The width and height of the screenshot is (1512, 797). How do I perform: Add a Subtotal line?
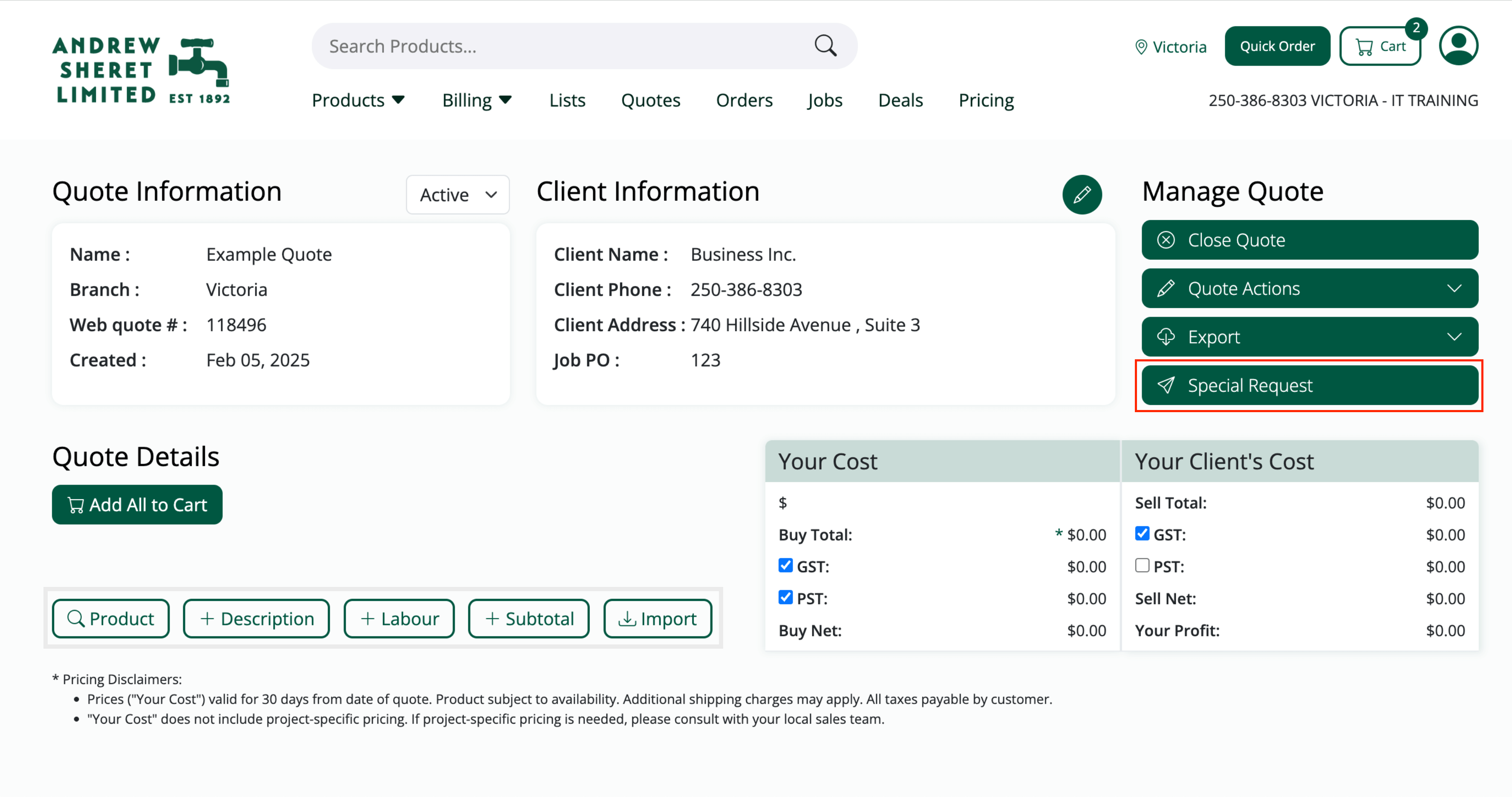click(x=529, y=618)
